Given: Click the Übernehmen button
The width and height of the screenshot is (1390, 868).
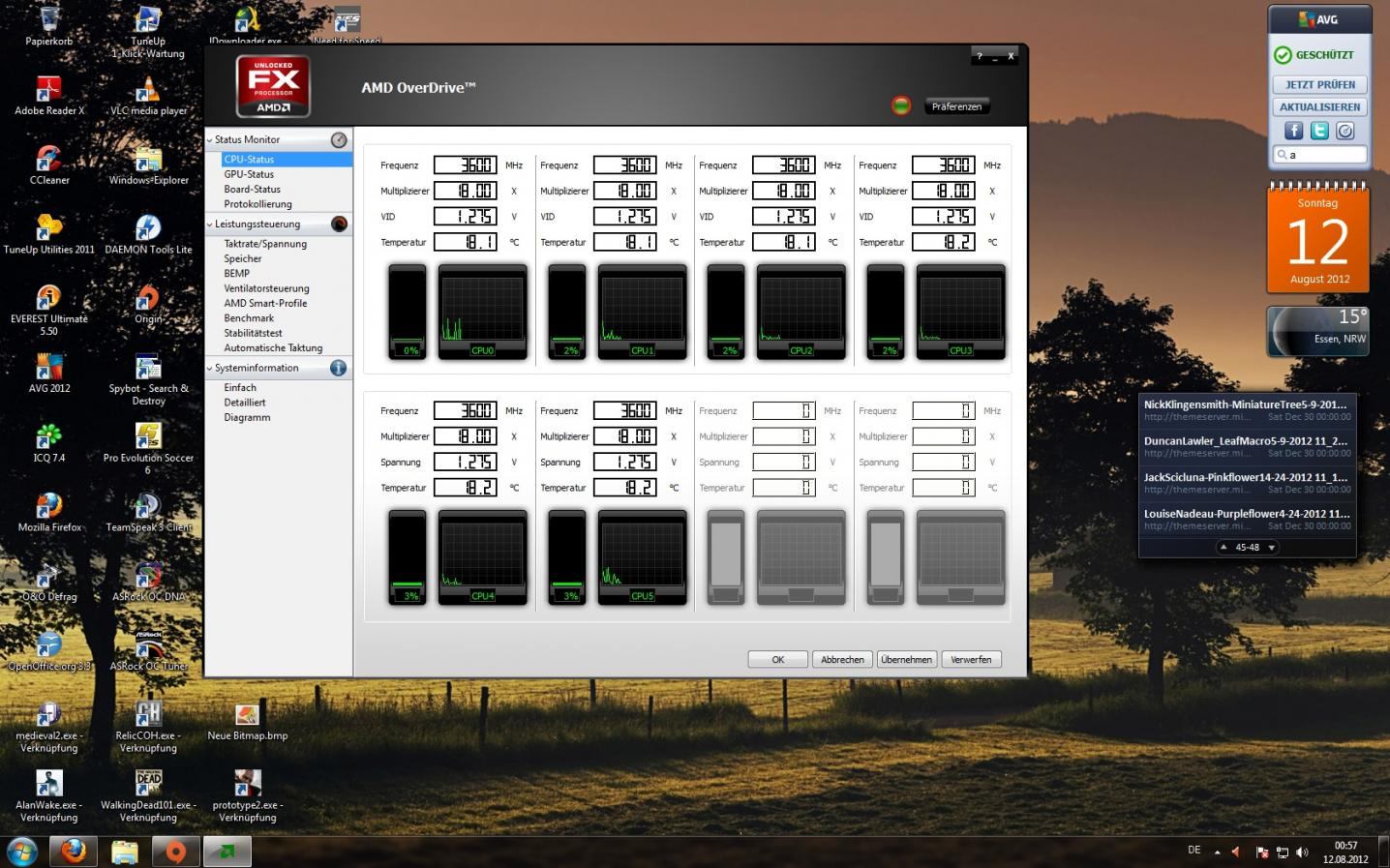Looking at the screenshot, I should (907, 659).
